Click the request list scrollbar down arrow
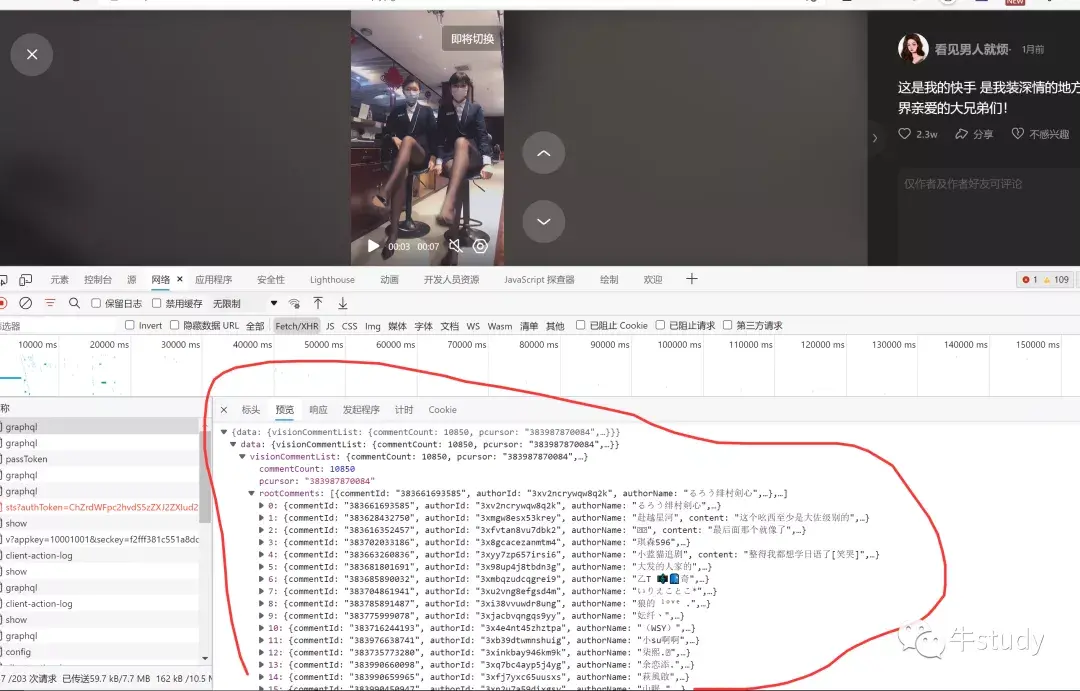Image resolution: width=1080 pixels, height=691 pixels. [205, 659]
